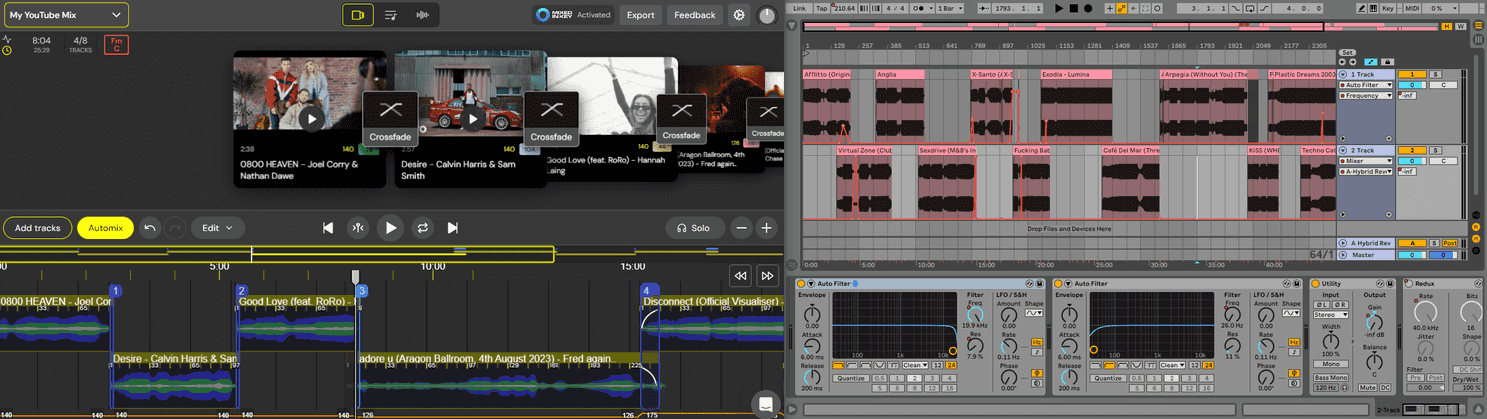Click Tap tempo in Ableton
This screenshot has height=419, width=1487.
(x=821, y=8)
